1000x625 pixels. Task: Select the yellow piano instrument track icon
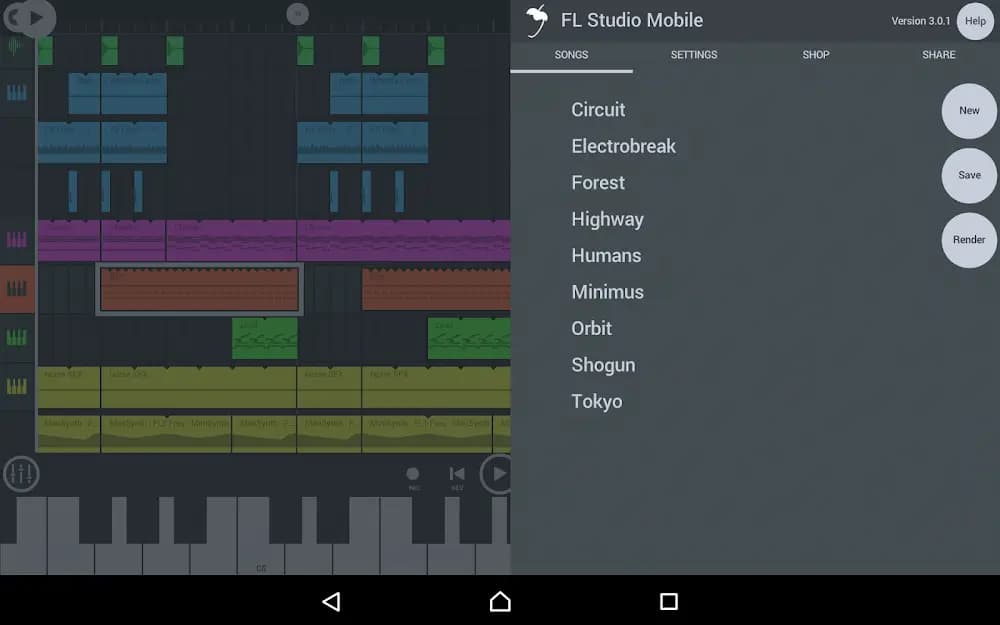pos(18,385)
